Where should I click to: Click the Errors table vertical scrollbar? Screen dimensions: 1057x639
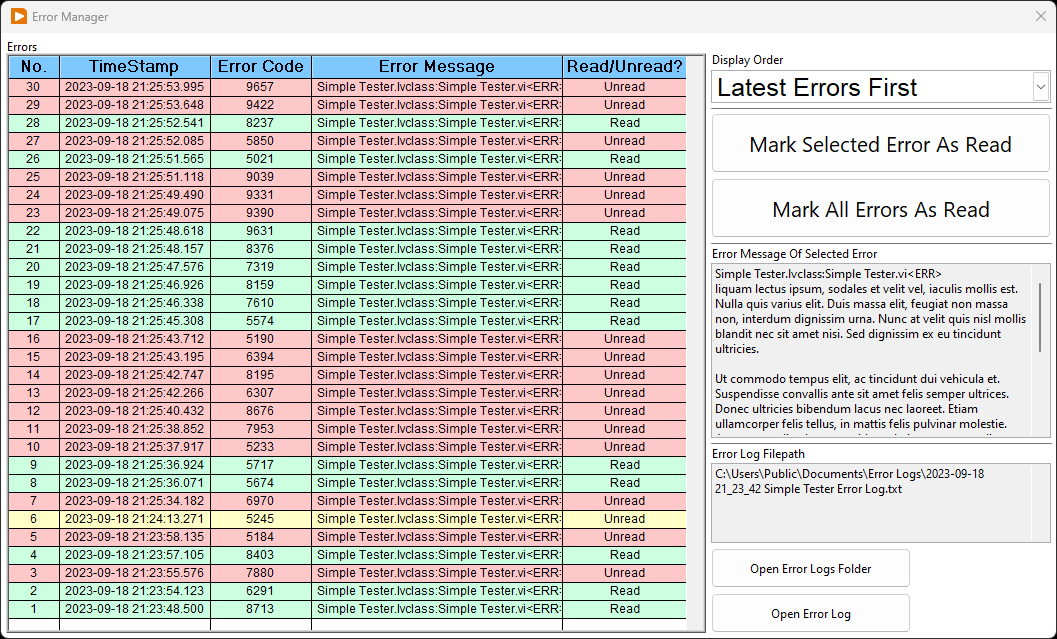click(x=696, y=344)
